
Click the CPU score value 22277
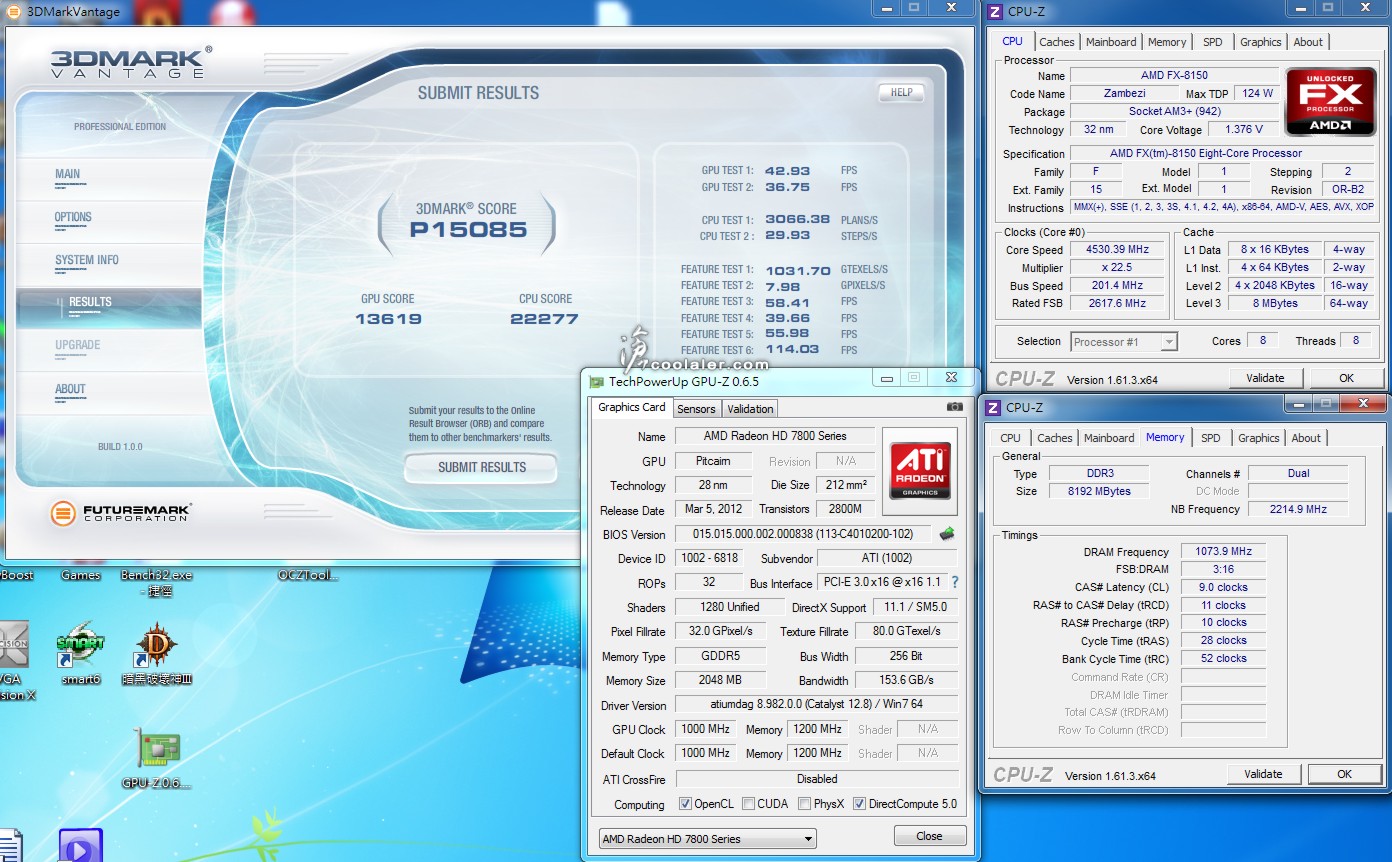point(544,319)
